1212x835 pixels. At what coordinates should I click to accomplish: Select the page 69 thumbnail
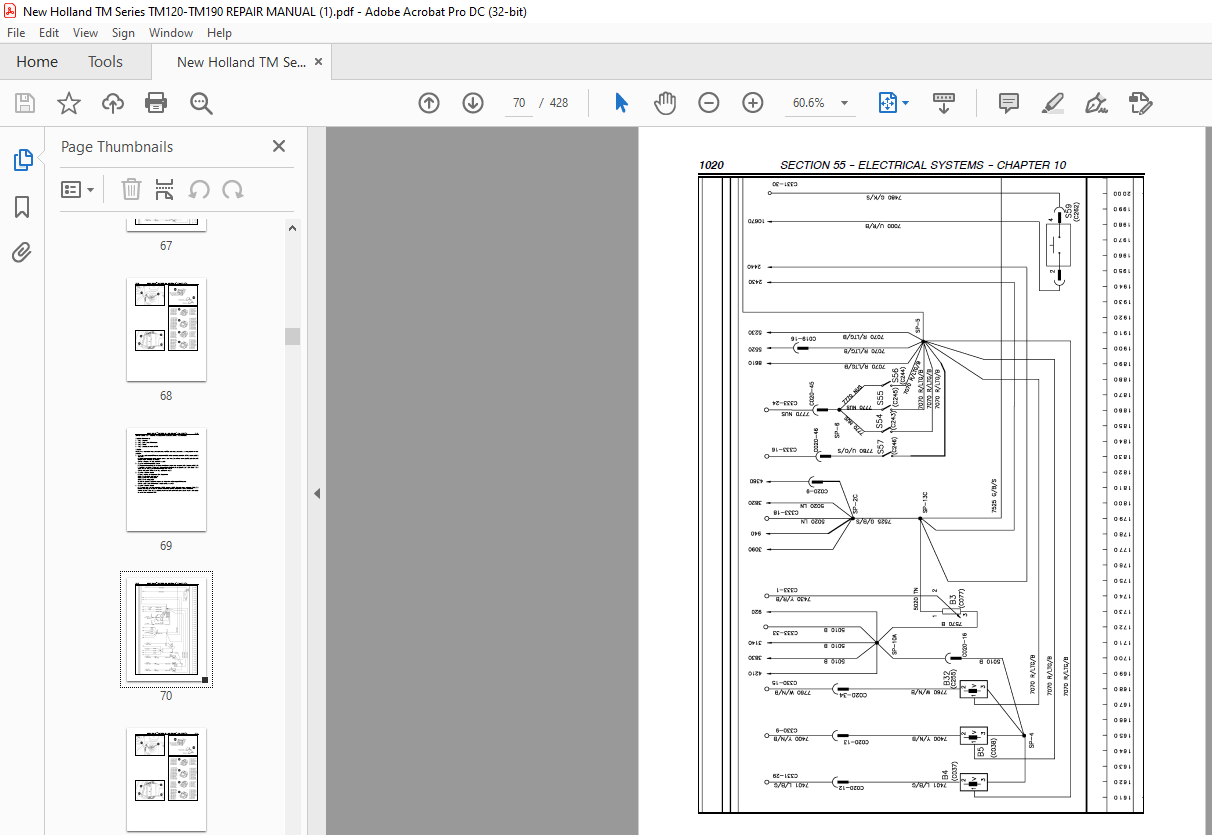tap(166, 480)
